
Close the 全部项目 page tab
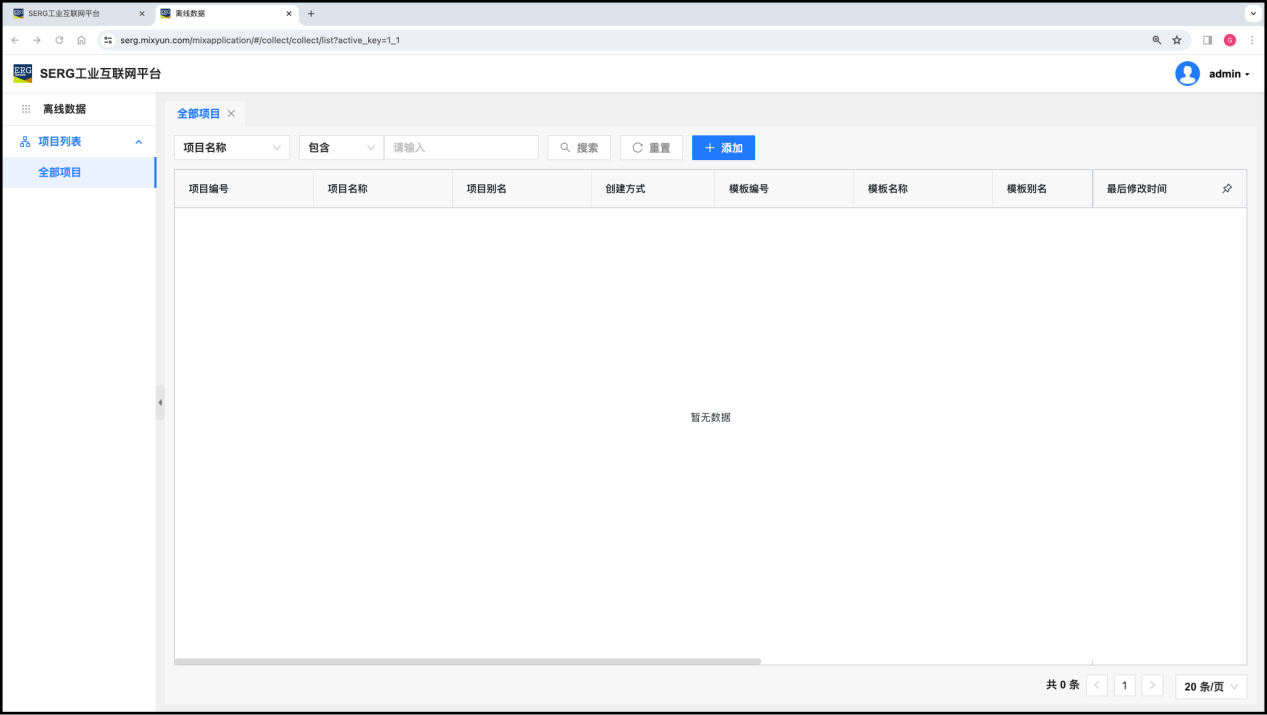[x=231, y=114]
